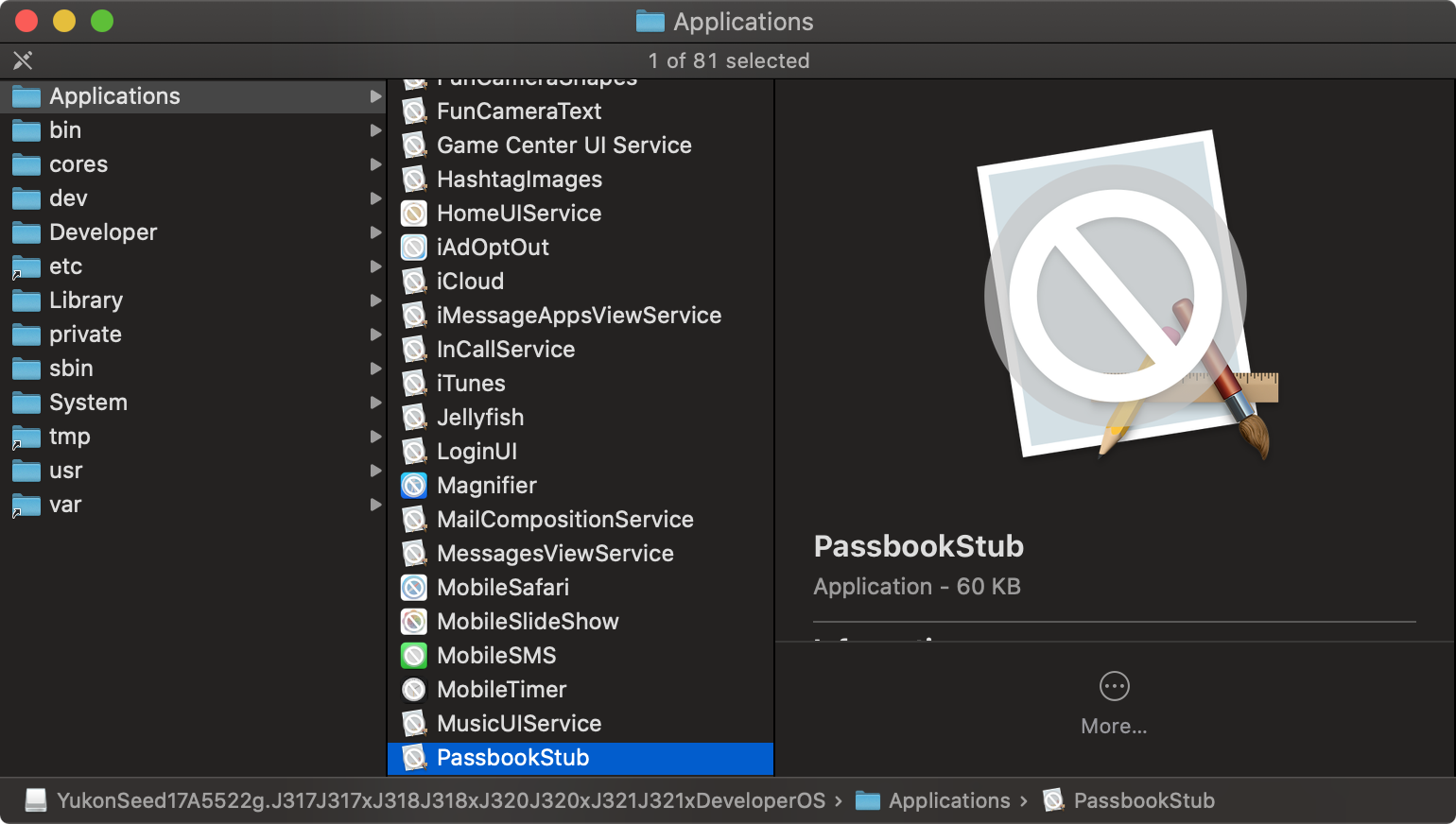Click the InCallService app icon
Image resolution: width=1456 pixels, height=824 pixels.
click(414, 350)
